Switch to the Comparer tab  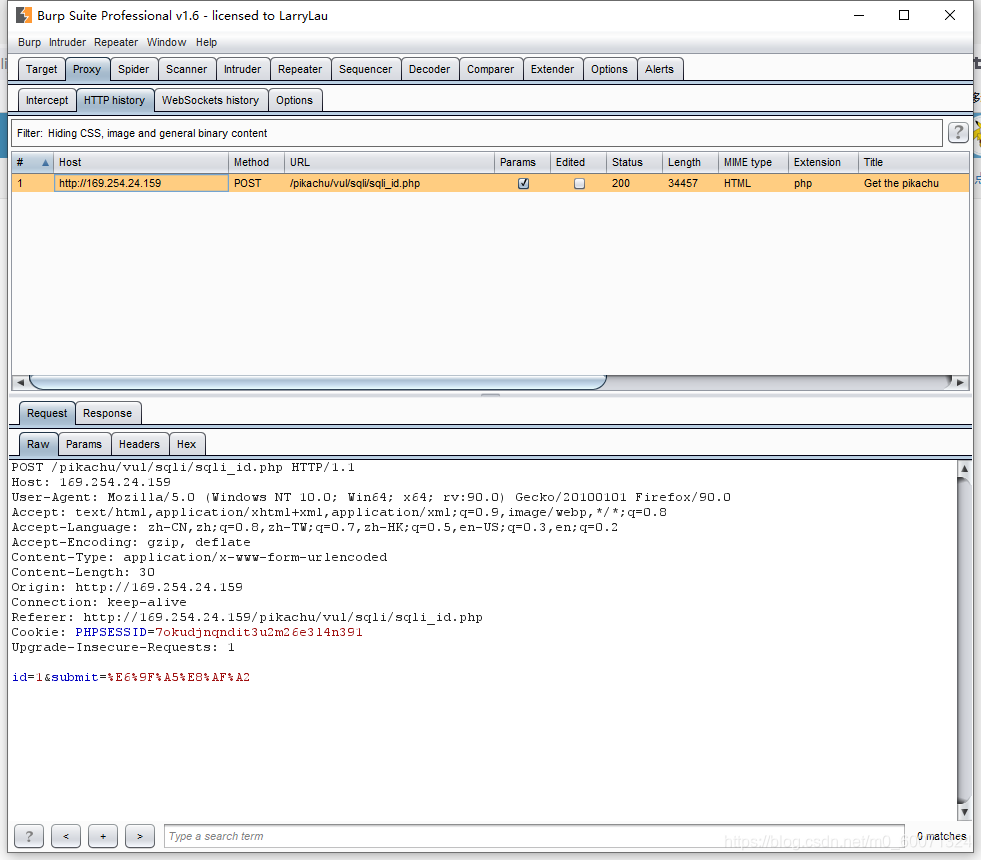(490, 69)
